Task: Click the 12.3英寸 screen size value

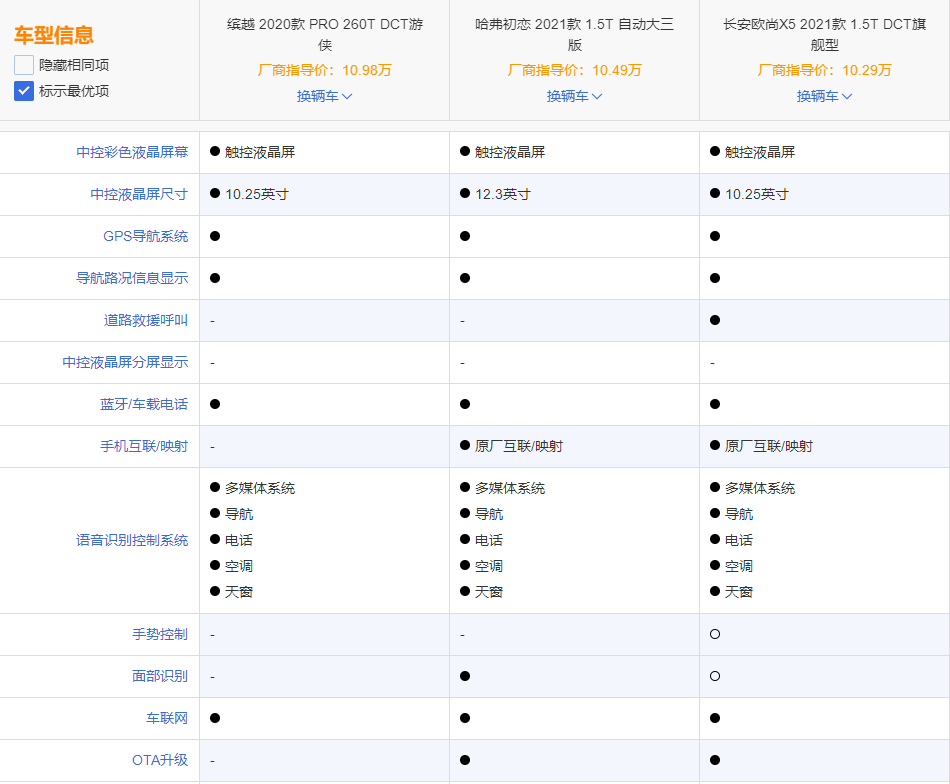Action: pyautogui.click(x=503, y=194)
